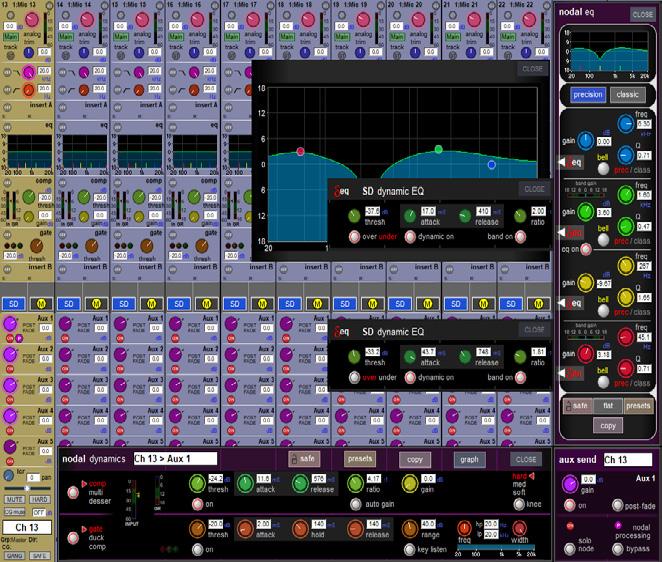Image resolution: width=662 pixels, height=562 pixels.
Task: Expand the blue band eq arrow selector
Action: pos(562,162)
